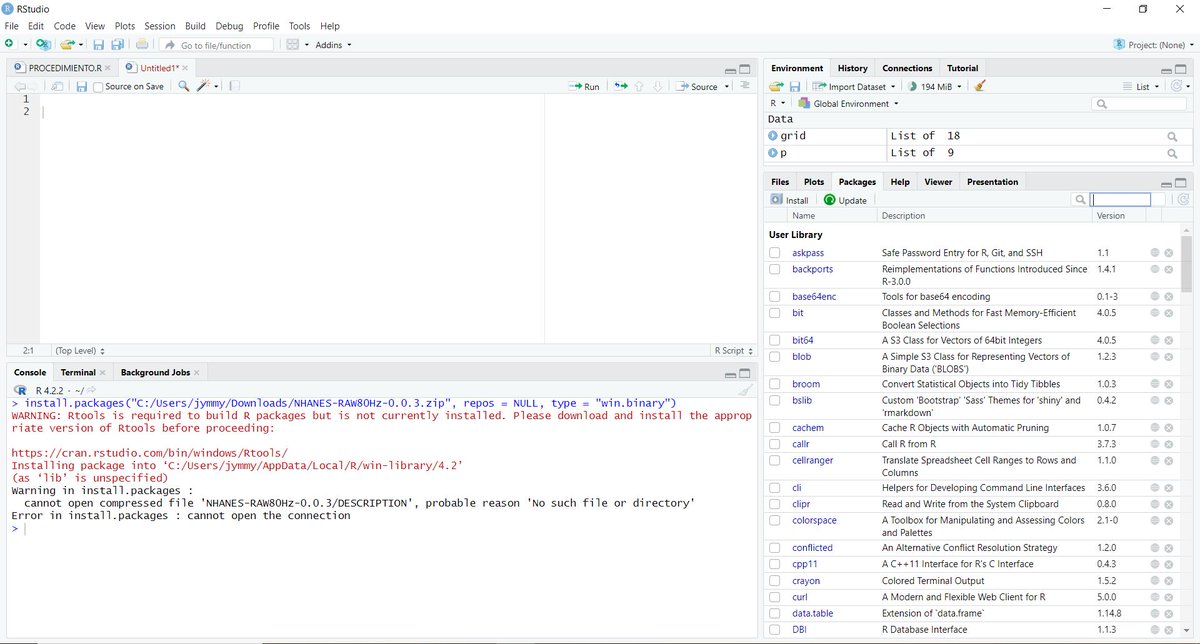This screenshot has width=1200, height=644.
Task: Enable the data.table package checkbox
Action: (775, 614)
